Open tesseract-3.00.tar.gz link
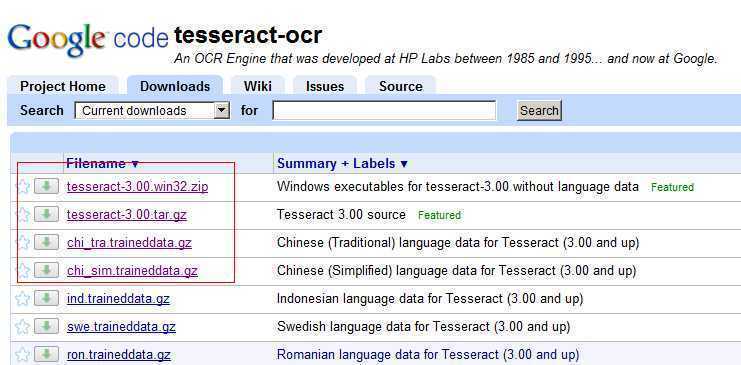The height and width of the screenshot is (365, 741). point(127,215)
